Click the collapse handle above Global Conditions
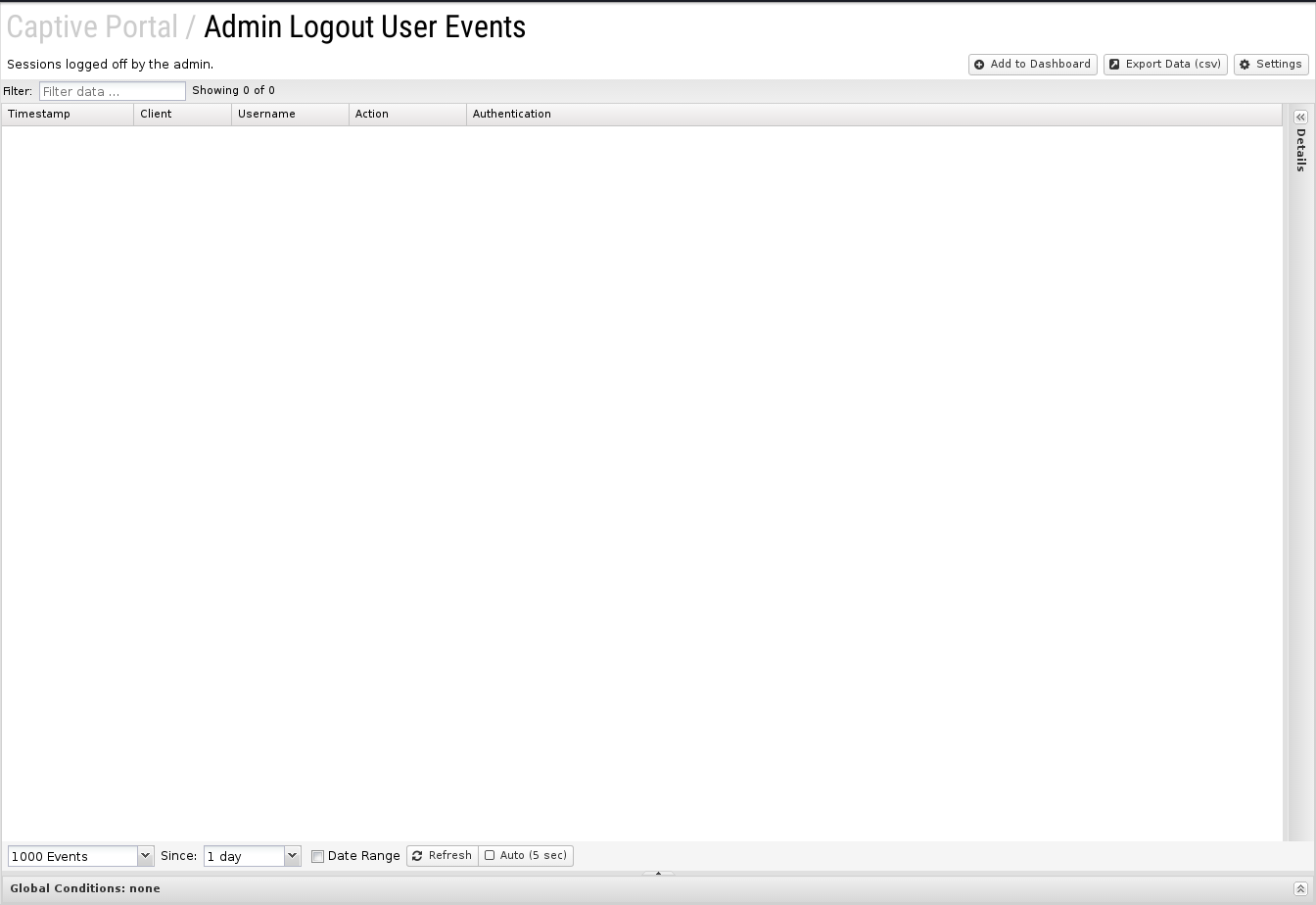Viewport: 1316px width, 905px height. point(658,873)
